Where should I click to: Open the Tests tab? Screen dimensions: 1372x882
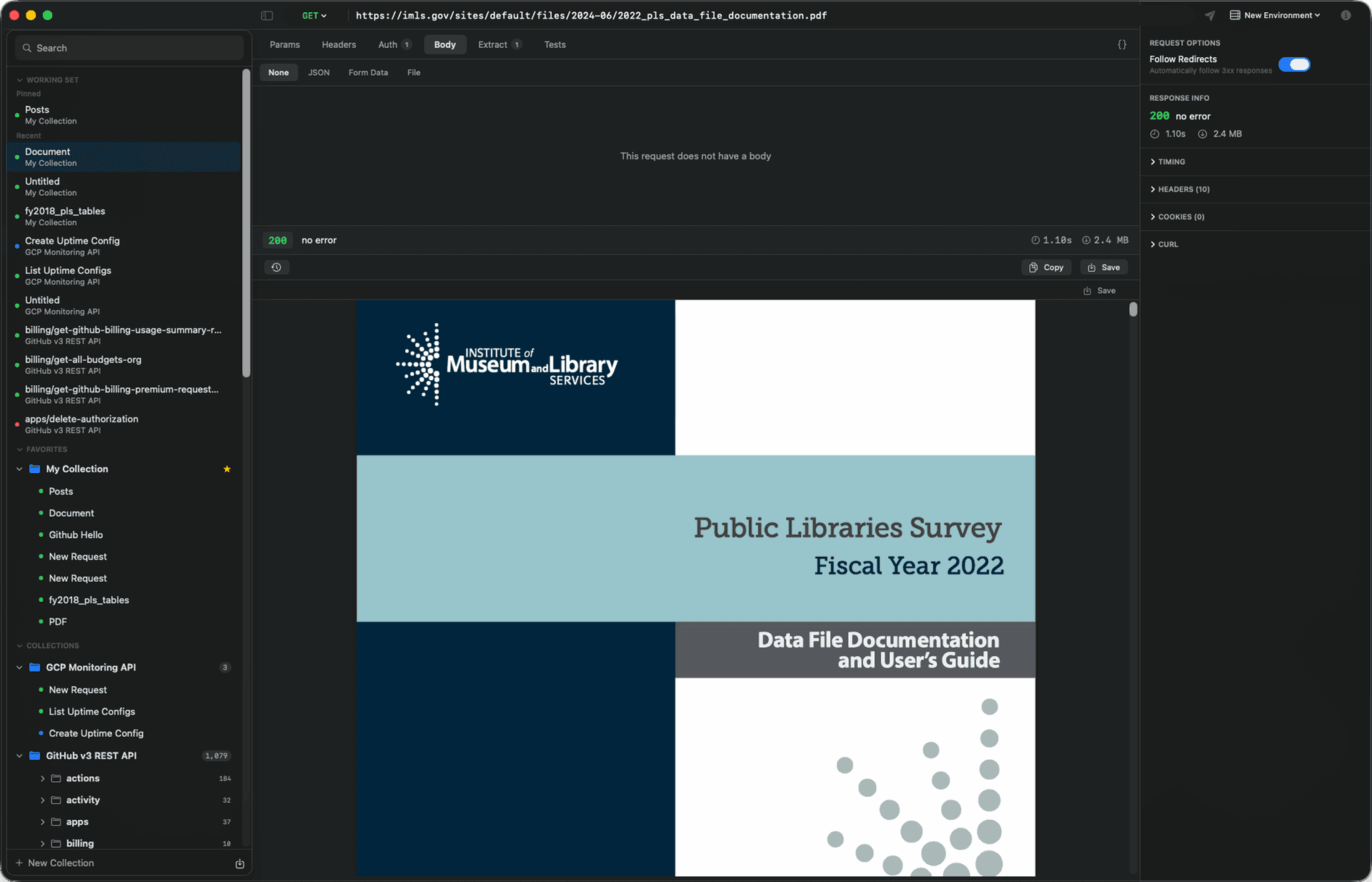pyautogui.click(x=555, y=44)
